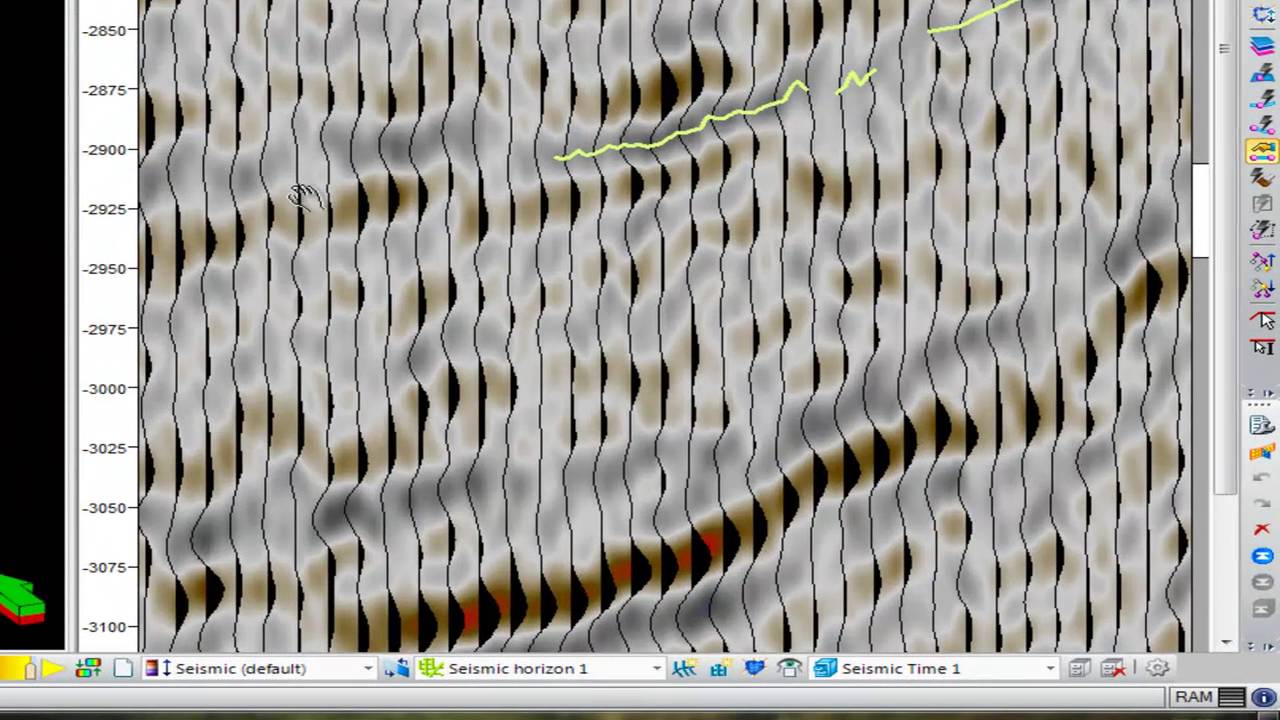Click the blue circular icon in the right toolbar

click(x=1262, y=556)
